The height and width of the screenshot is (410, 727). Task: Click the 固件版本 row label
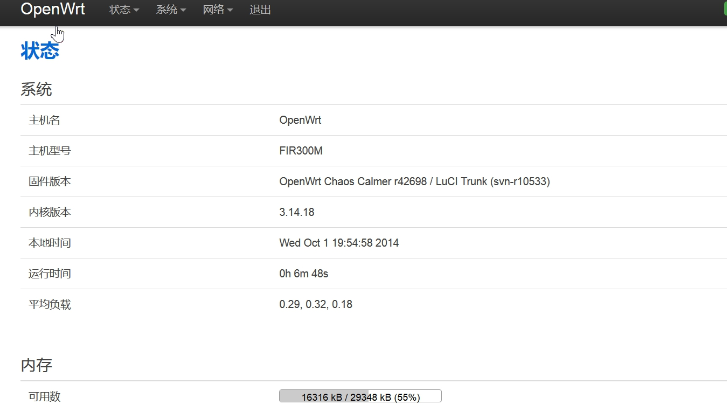[x=50, y=182]
